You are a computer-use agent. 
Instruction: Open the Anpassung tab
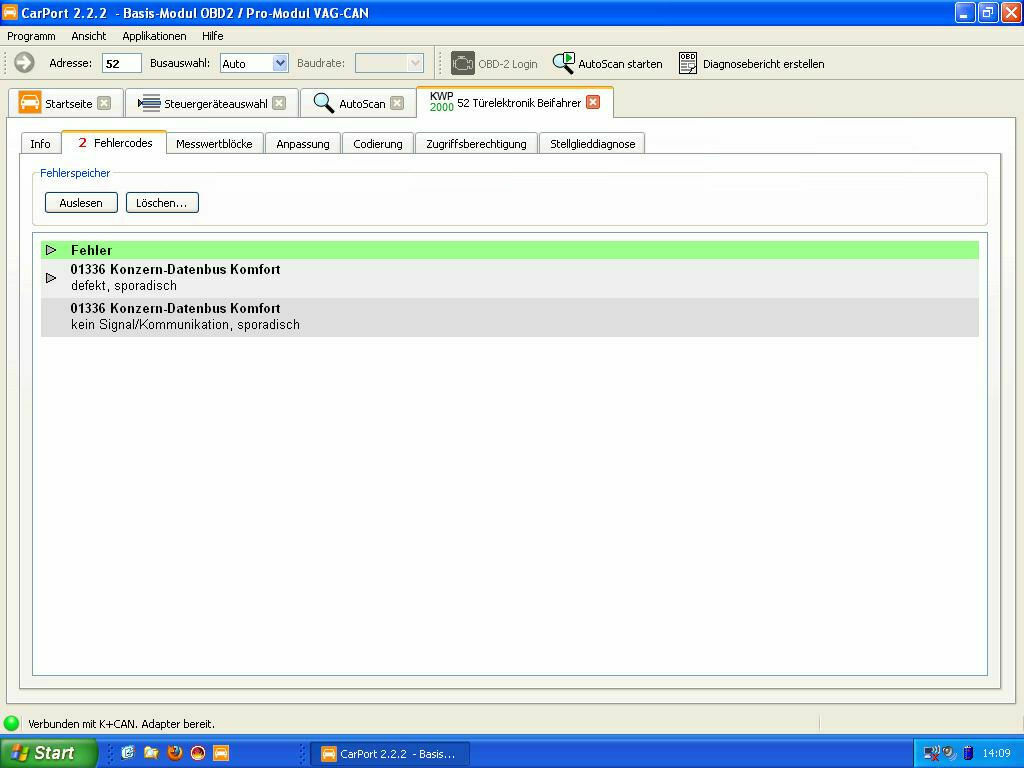(x=302, y=144)
